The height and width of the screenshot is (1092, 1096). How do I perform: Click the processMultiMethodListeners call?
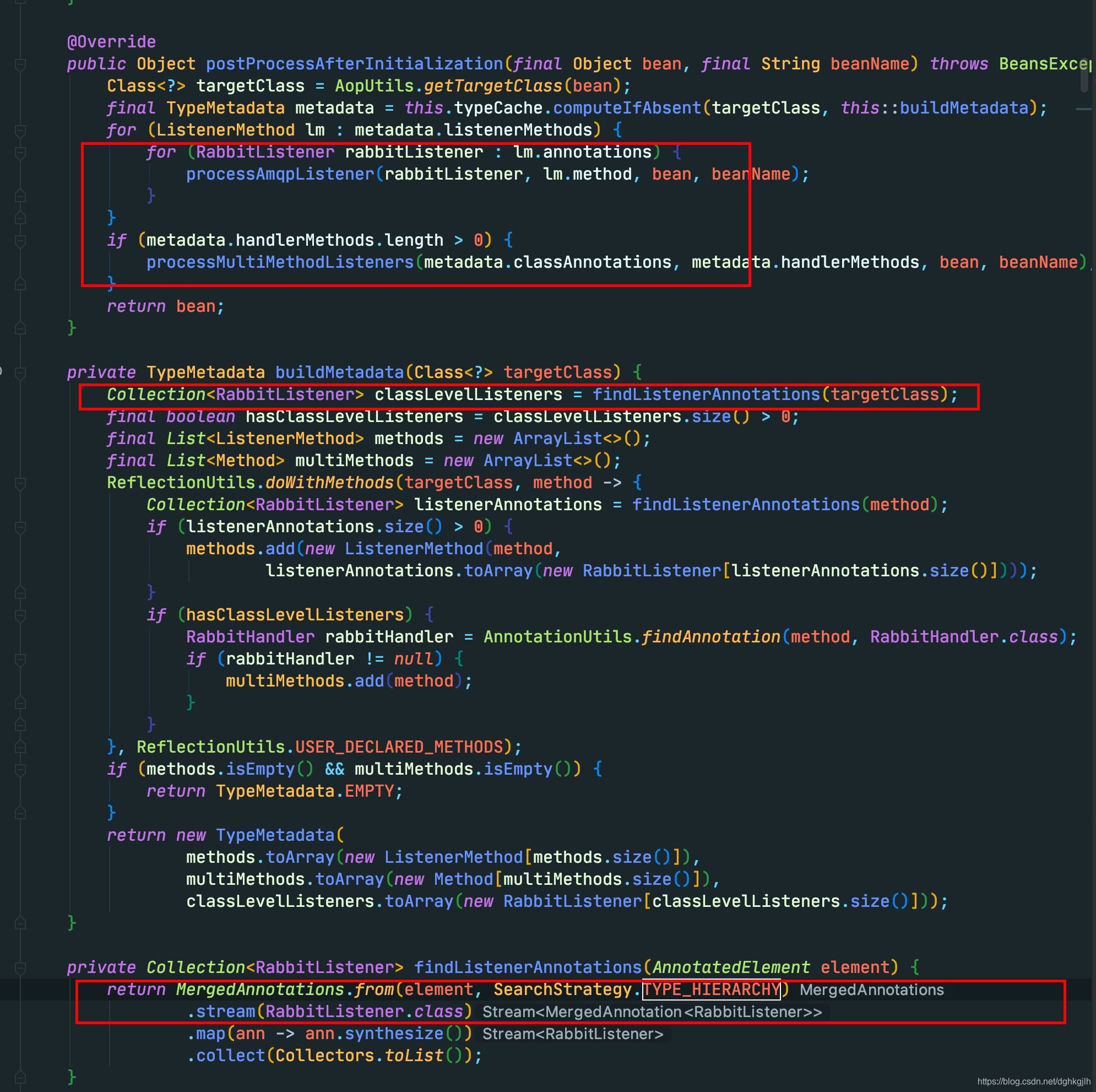click(280, 262)
